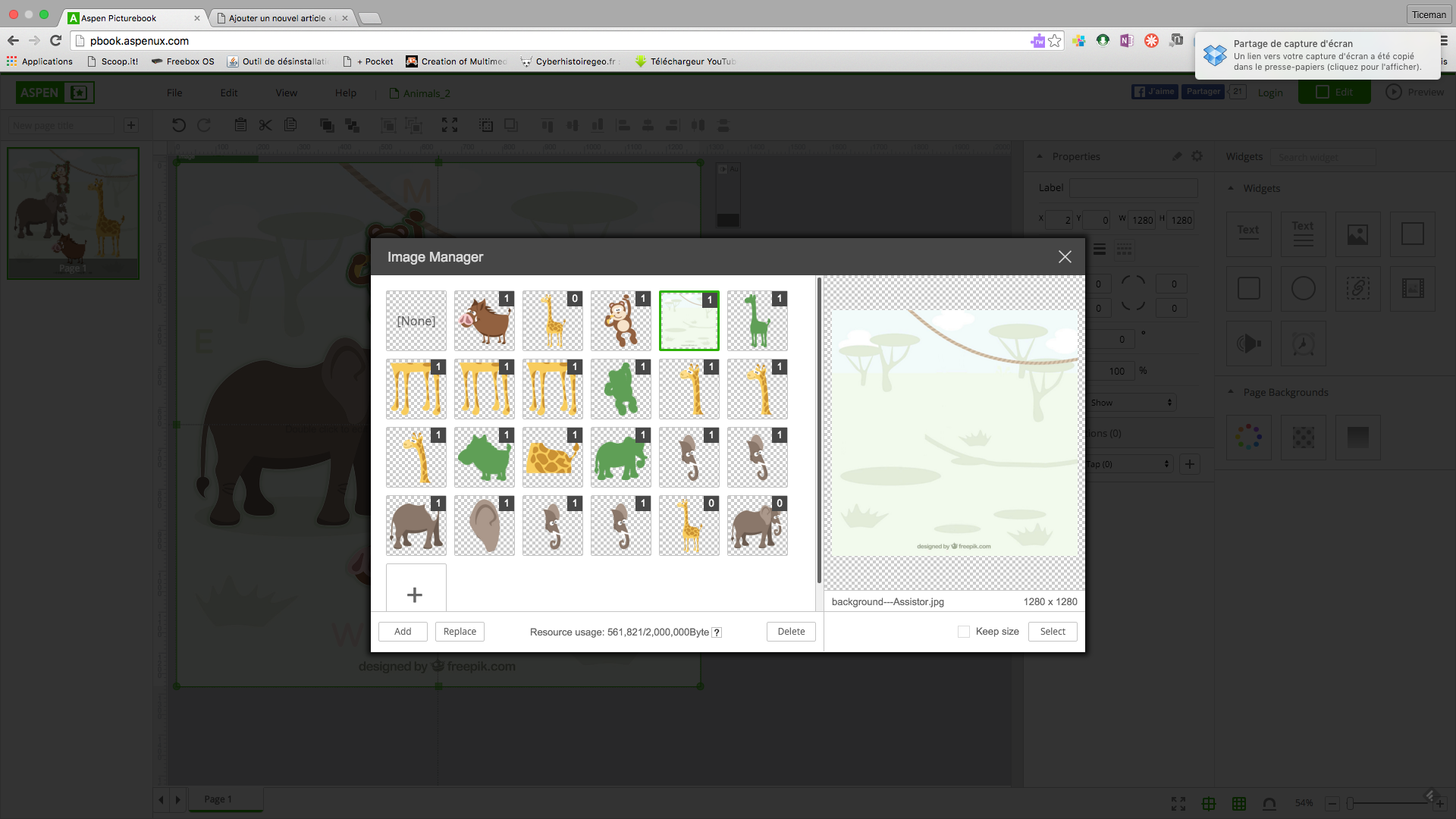
Task: Click the Facebook J'aime button
Action: (1154, 92)
